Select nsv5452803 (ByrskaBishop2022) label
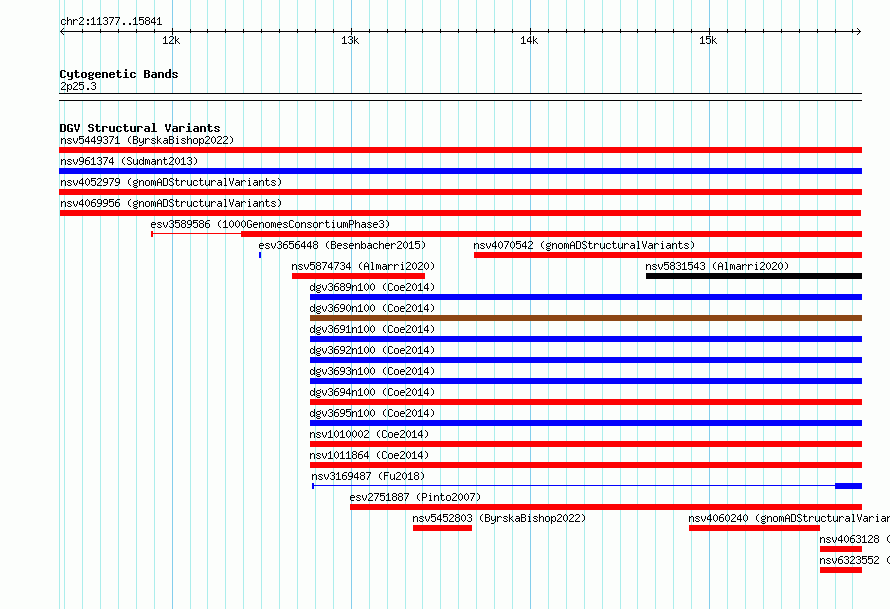Screen dimensions: 890x609 (x=499, y=518)
